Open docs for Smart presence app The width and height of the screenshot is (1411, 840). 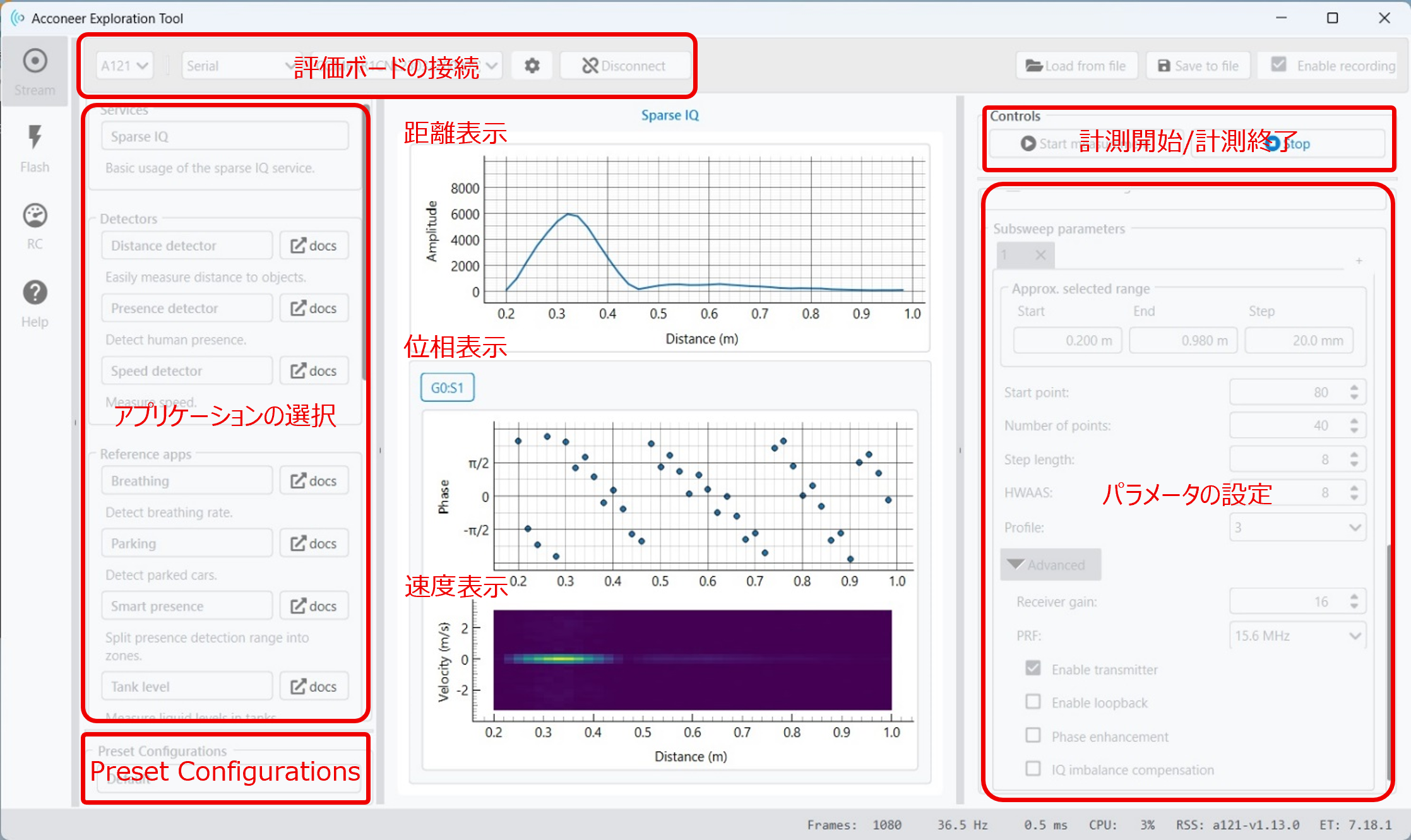[x=314, y=606]
